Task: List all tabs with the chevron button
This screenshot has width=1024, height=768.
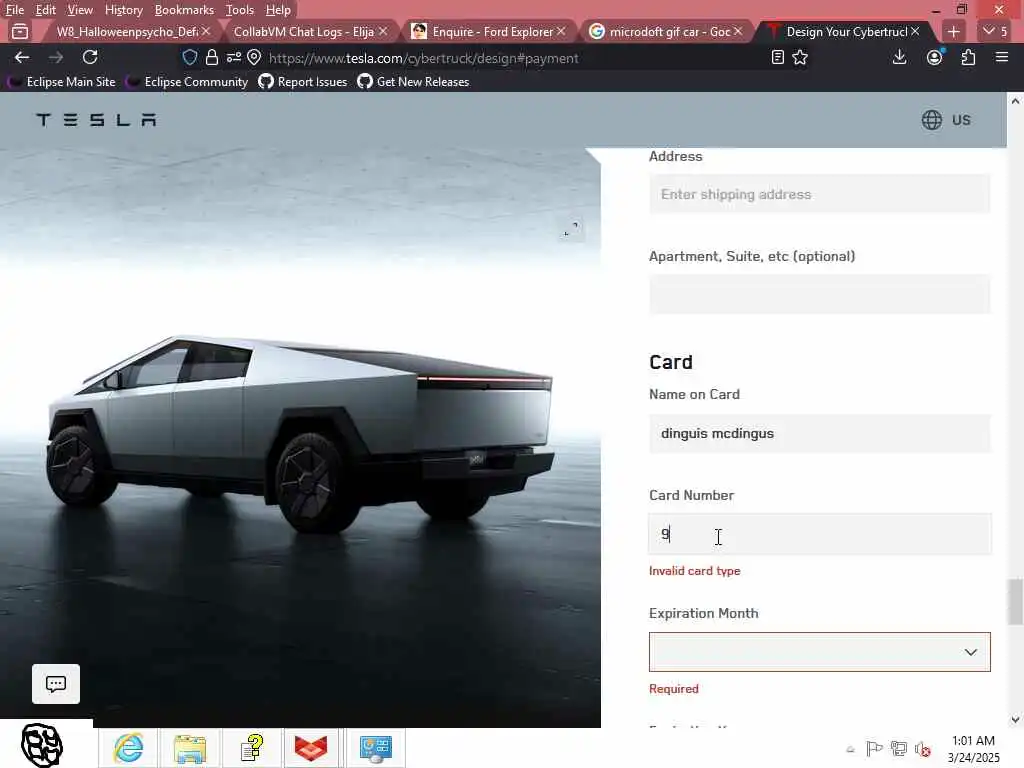Action: [x=995, y=31]
